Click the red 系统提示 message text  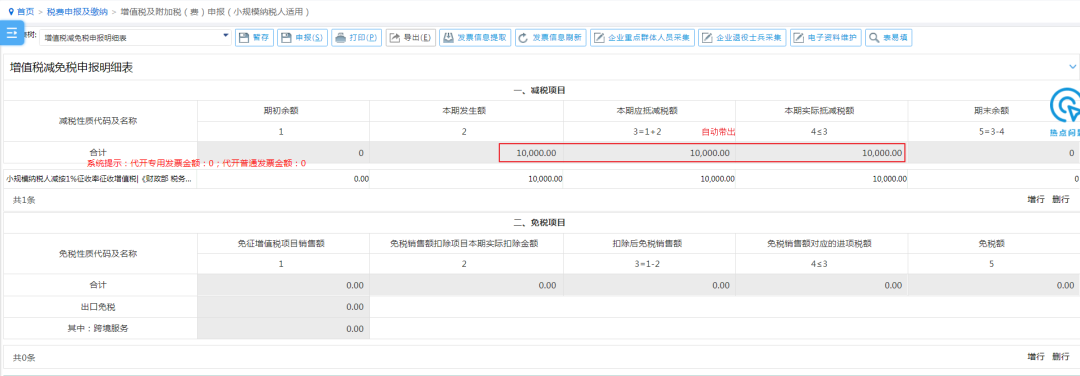pyautogui.click(x=196, y=164)
